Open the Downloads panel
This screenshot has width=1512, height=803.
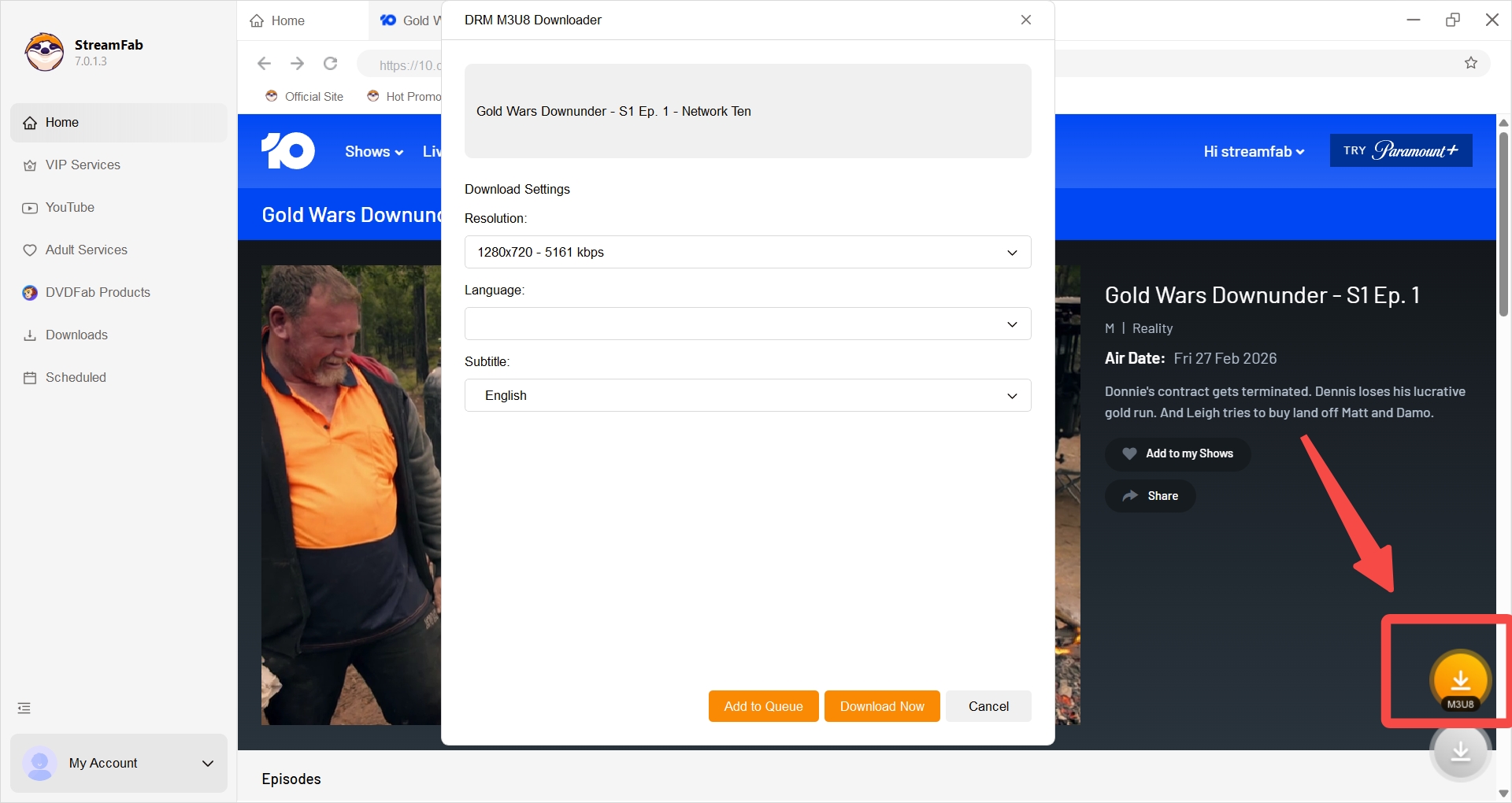click(76, 335)
